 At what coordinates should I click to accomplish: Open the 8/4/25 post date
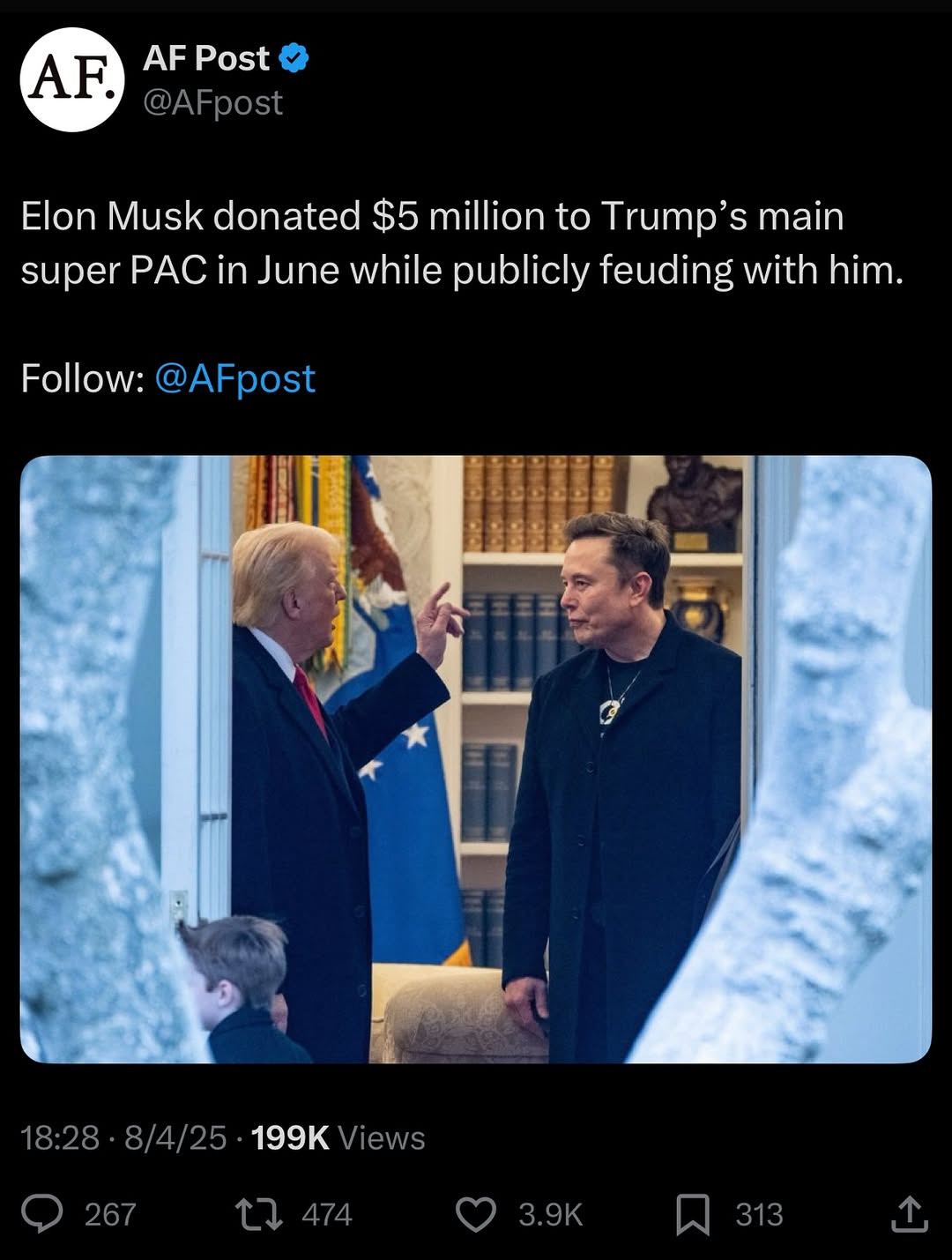click(175, 1137)
